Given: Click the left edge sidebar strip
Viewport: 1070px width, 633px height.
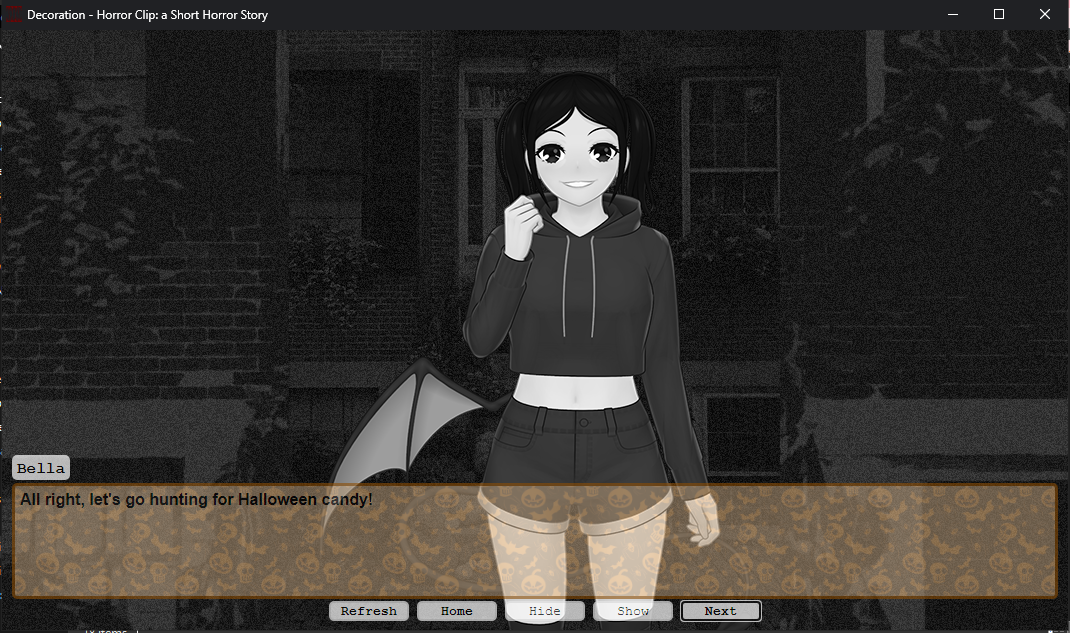Looking at the screenshot, I should pos(5,300).
